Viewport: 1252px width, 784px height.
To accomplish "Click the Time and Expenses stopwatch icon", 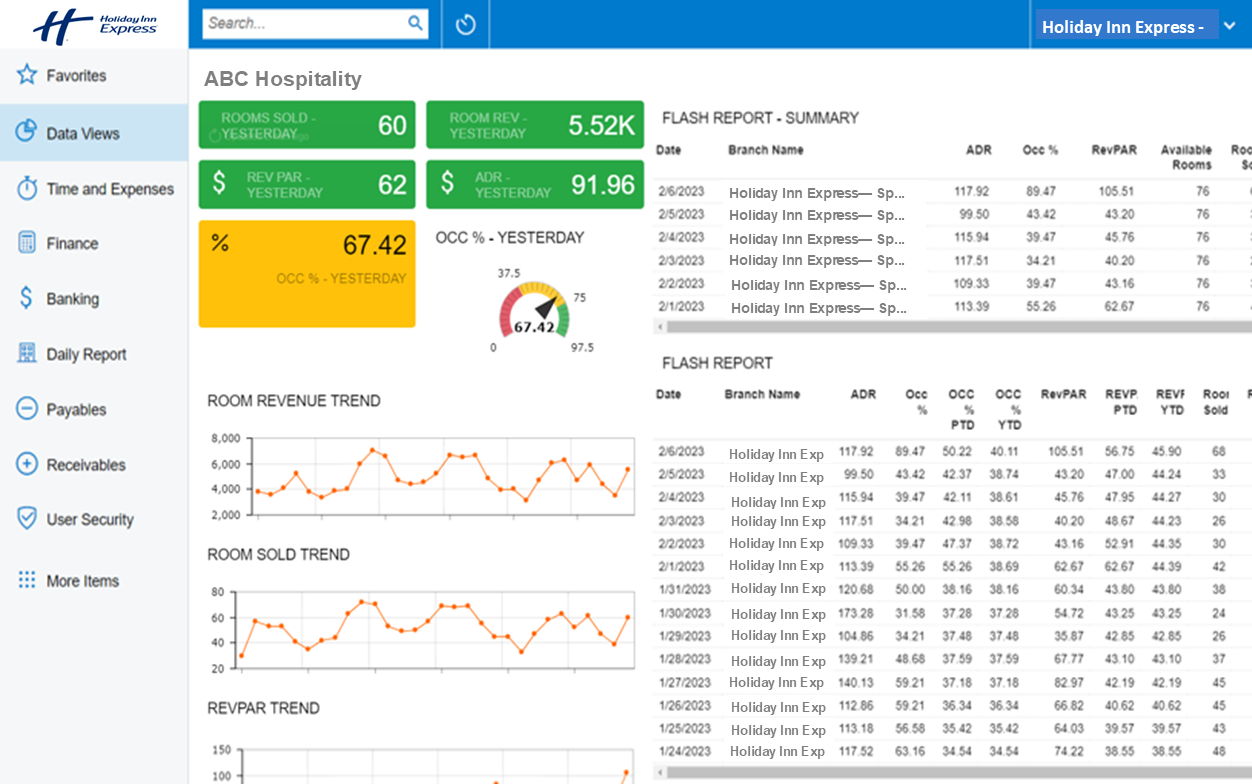I will (27, 188).
